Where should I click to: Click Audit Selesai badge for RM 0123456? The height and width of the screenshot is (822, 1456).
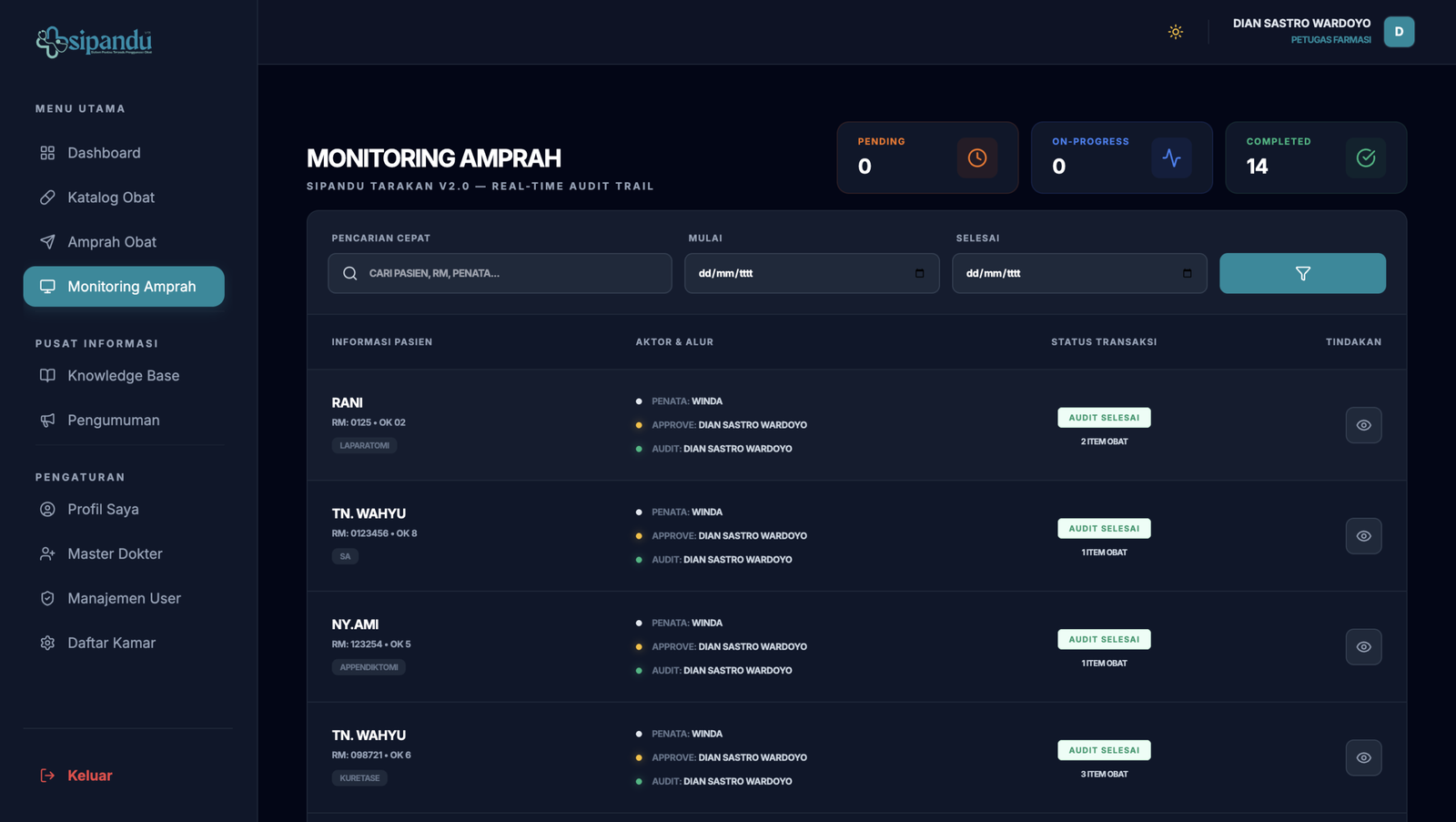click(1104, 529)
